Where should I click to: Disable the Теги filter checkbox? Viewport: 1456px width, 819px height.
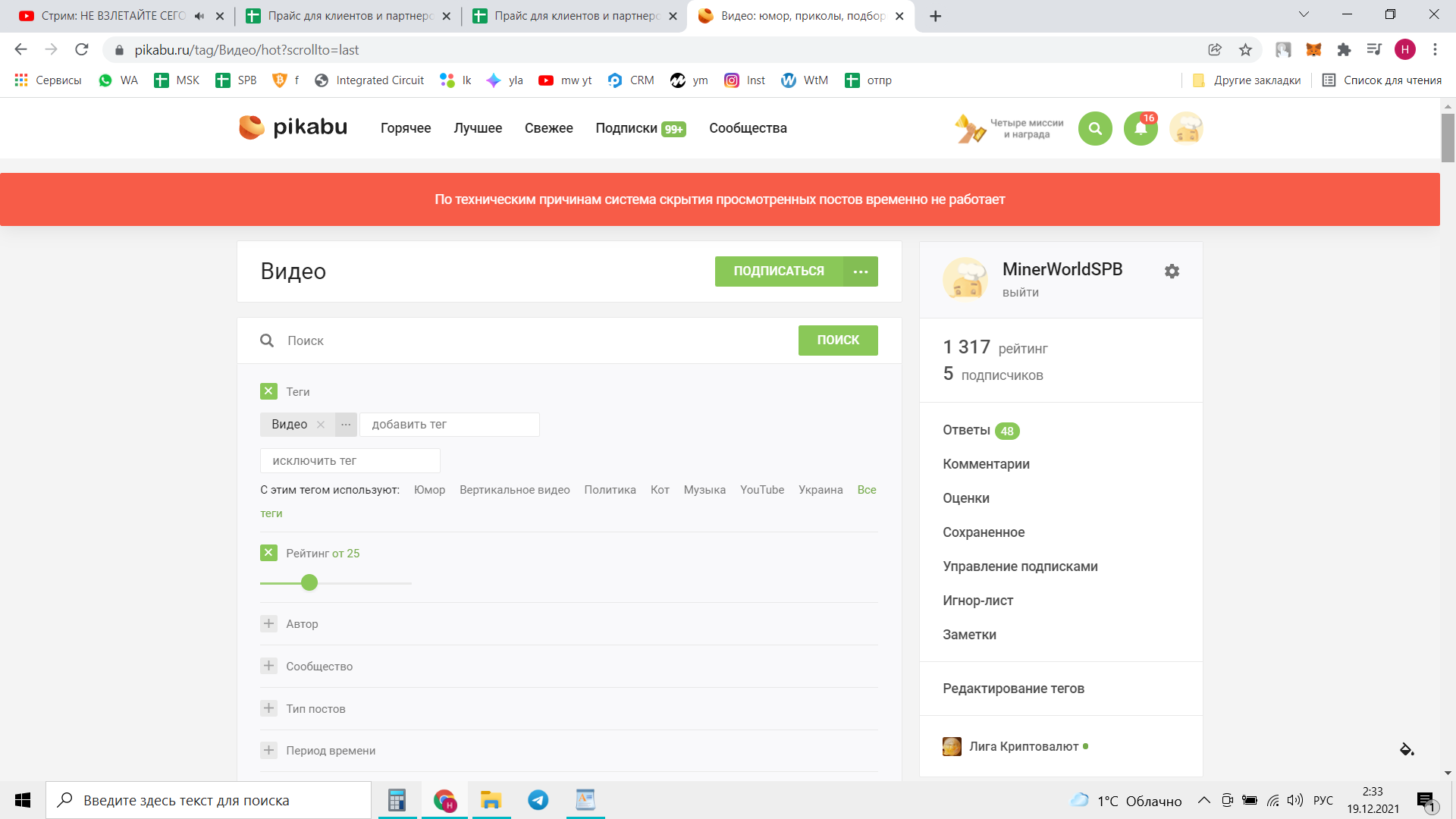coord(268,391)
